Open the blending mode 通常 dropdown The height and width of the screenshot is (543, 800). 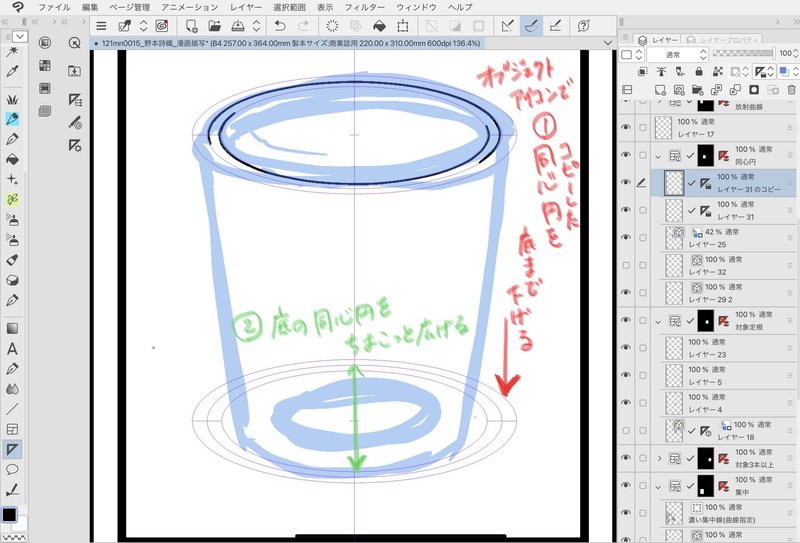(x=678, y=54)
